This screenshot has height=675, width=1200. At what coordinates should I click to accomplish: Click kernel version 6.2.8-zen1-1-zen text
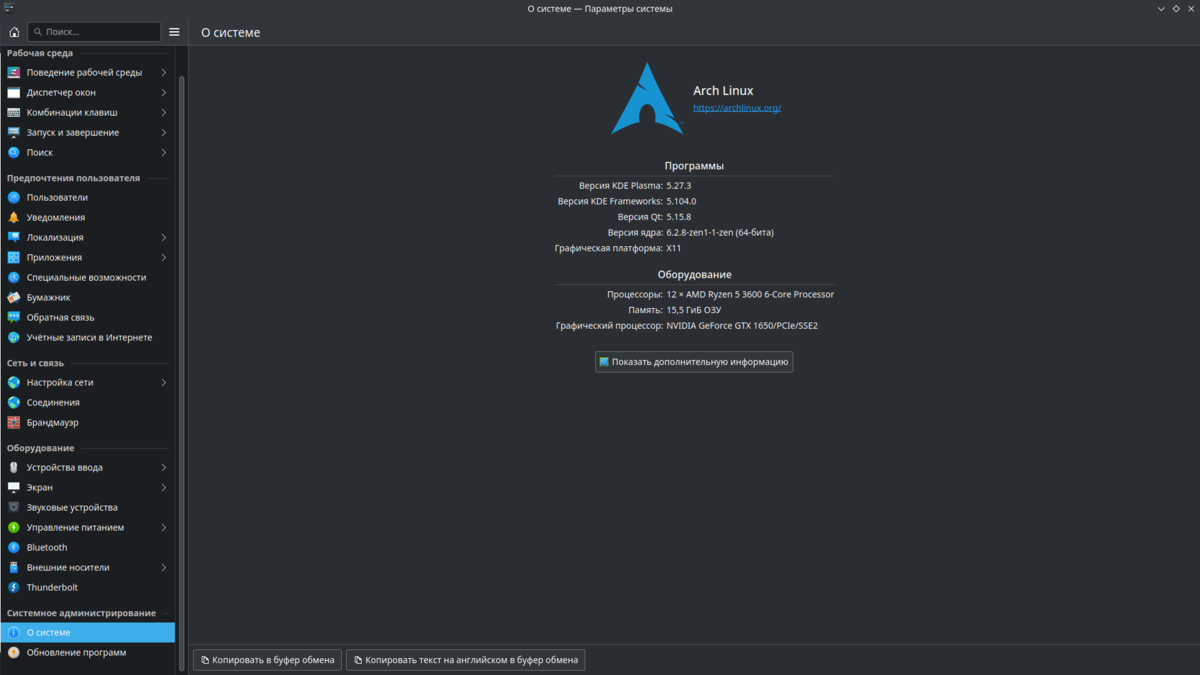pyautogui.click(x=720, y=232)
